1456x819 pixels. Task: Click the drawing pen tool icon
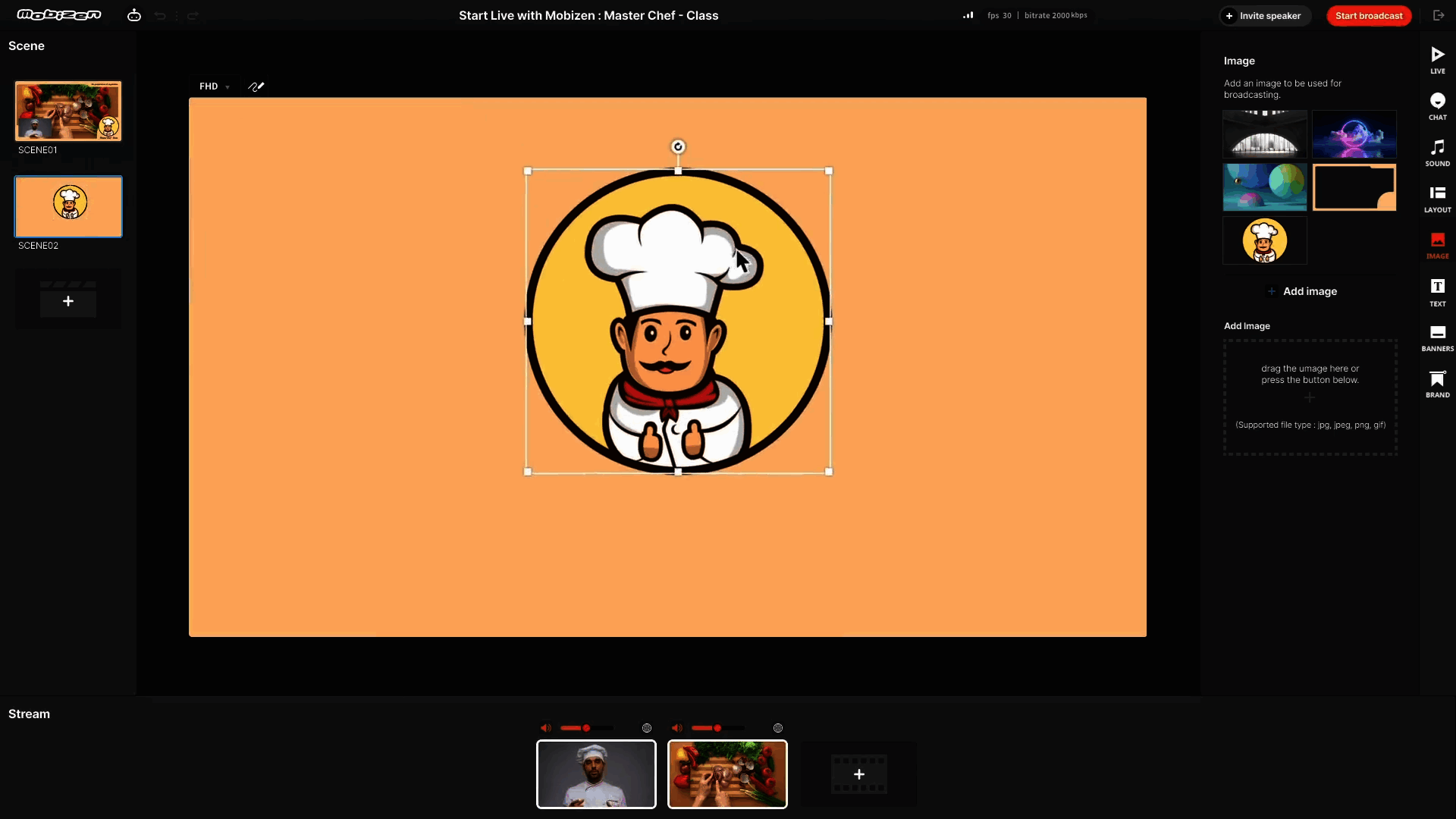tap(256, 86)
